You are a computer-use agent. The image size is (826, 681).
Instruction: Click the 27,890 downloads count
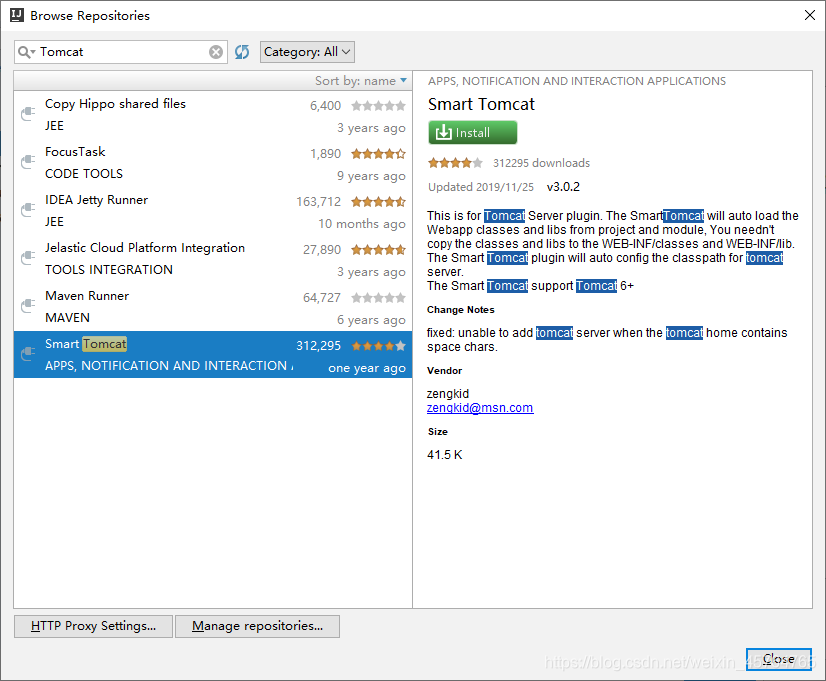tap(322, 250)
